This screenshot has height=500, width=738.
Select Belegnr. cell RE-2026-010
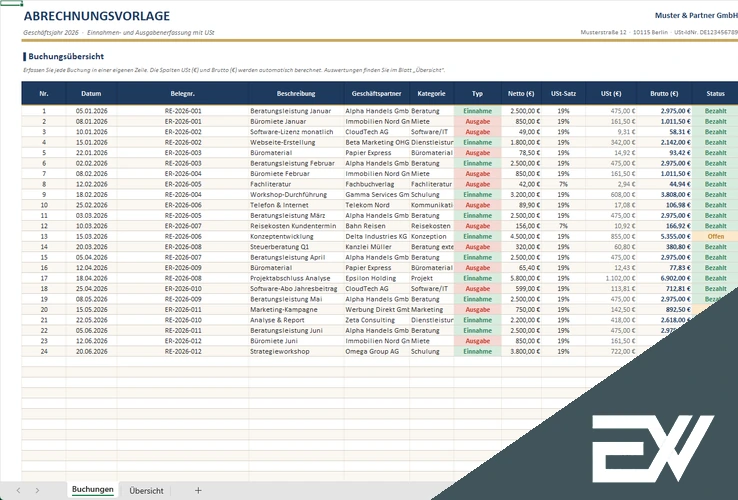183,320
